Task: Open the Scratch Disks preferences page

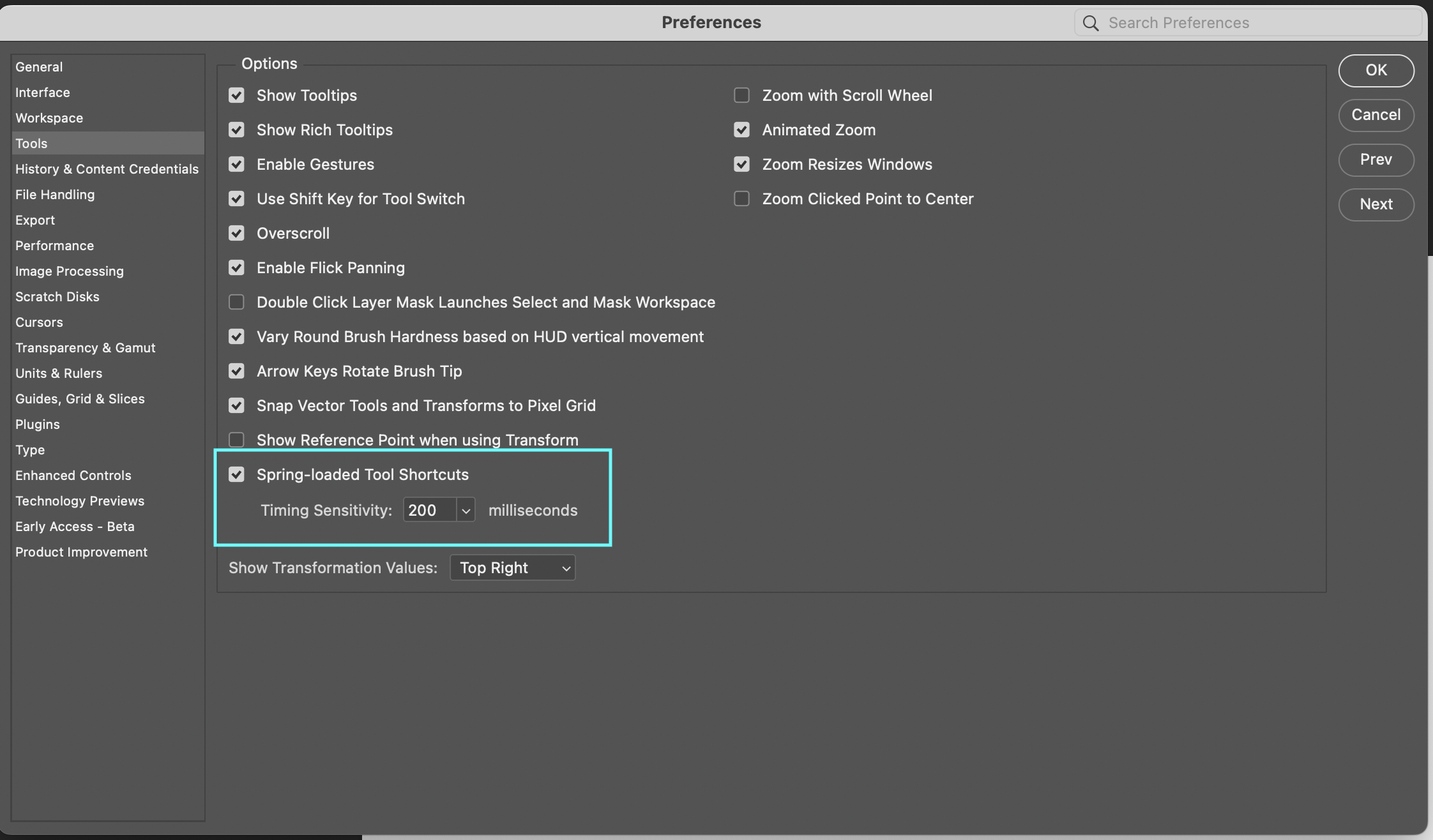Action: click(57, 296)
